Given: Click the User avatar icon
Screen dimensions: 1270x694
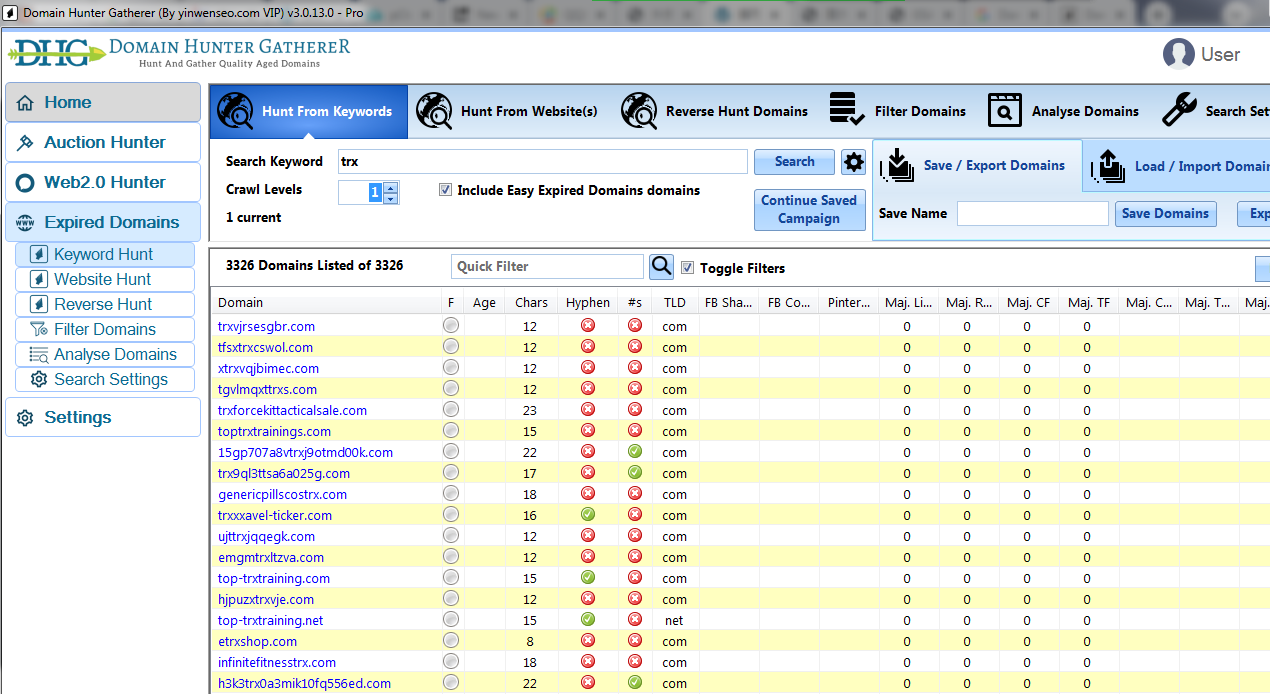Looking at the screenshot, I should pyautogui.click(x=1179, y=54).
